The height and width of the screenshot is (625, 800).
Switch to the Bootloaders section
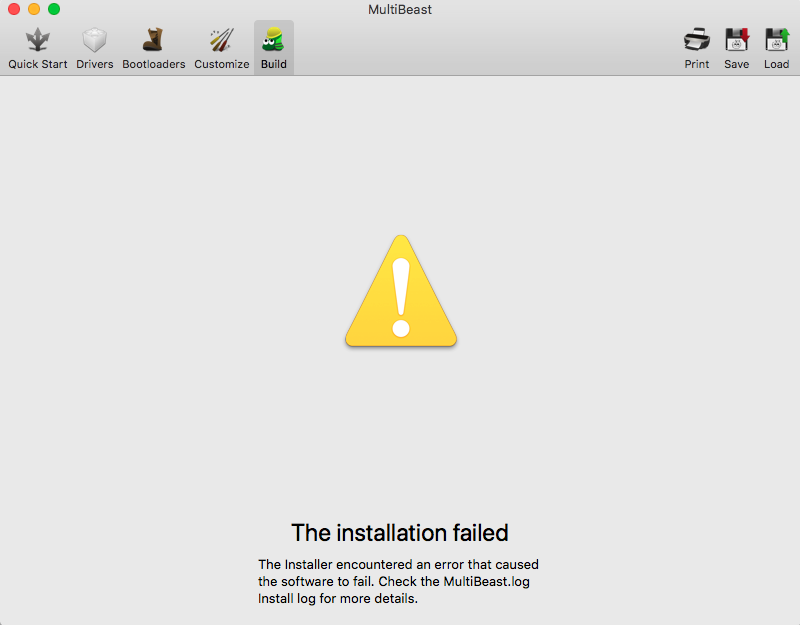(154, 48)
